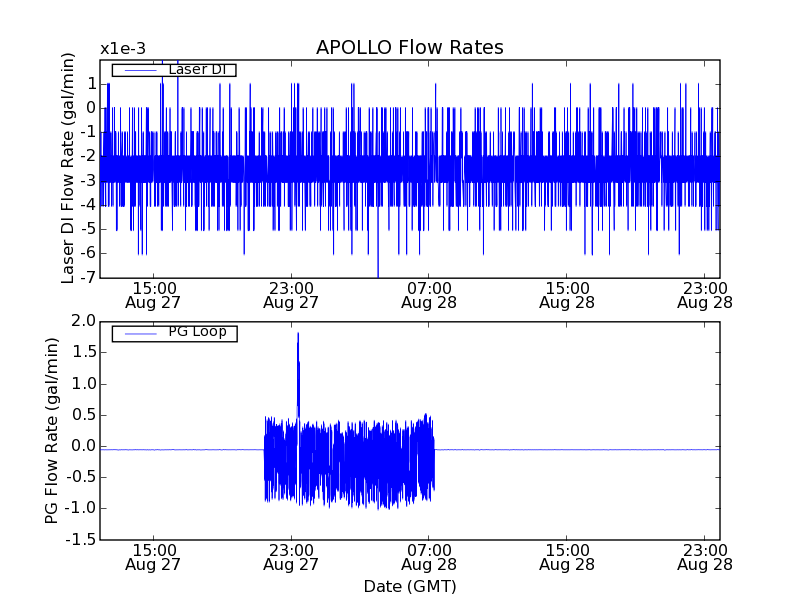Click the Date (GMT) x-axis label
The width and height of the screenshot is (800, 600).
pos(409,586)
